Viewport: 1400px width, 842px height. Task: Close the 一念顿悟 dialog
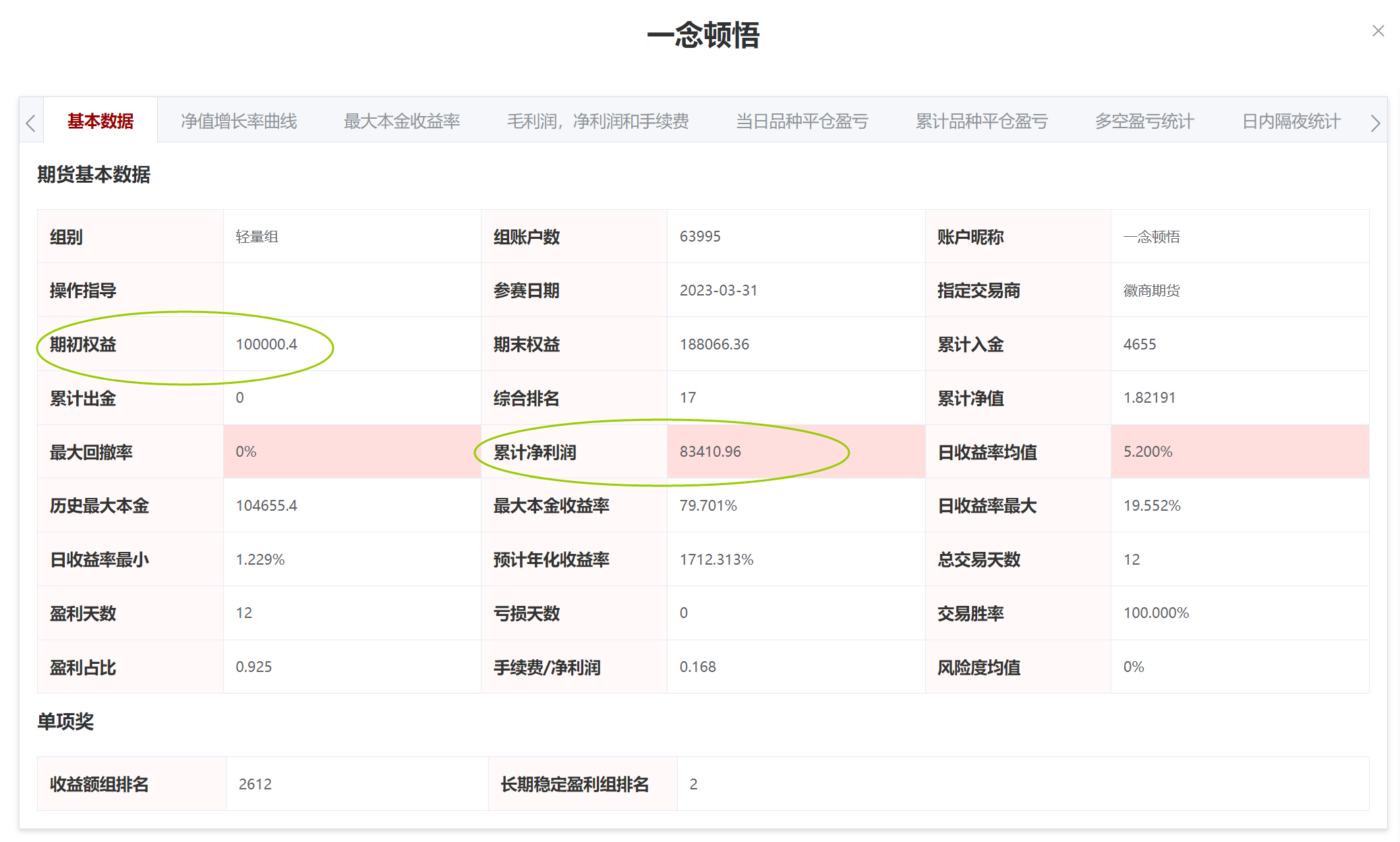point(1378,31)
